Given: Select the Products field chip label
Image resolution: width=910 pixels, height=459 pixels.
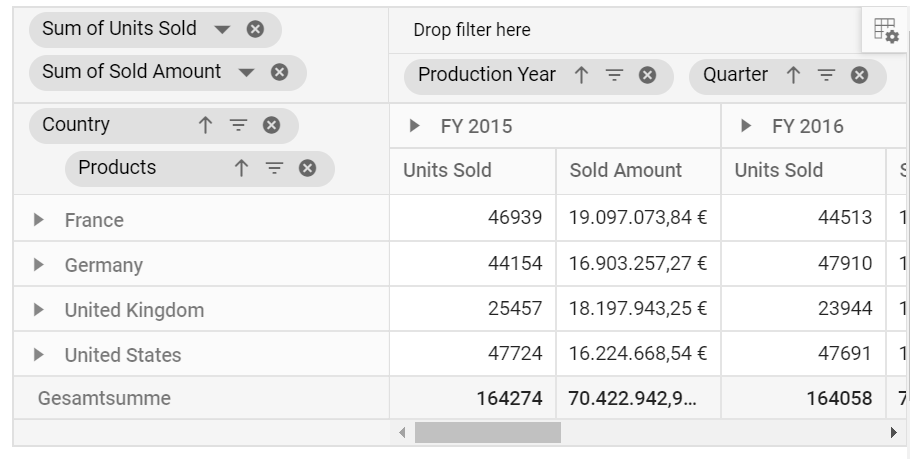Looking at the screenshot, I should pyautogui.click(x=117, y=167).
